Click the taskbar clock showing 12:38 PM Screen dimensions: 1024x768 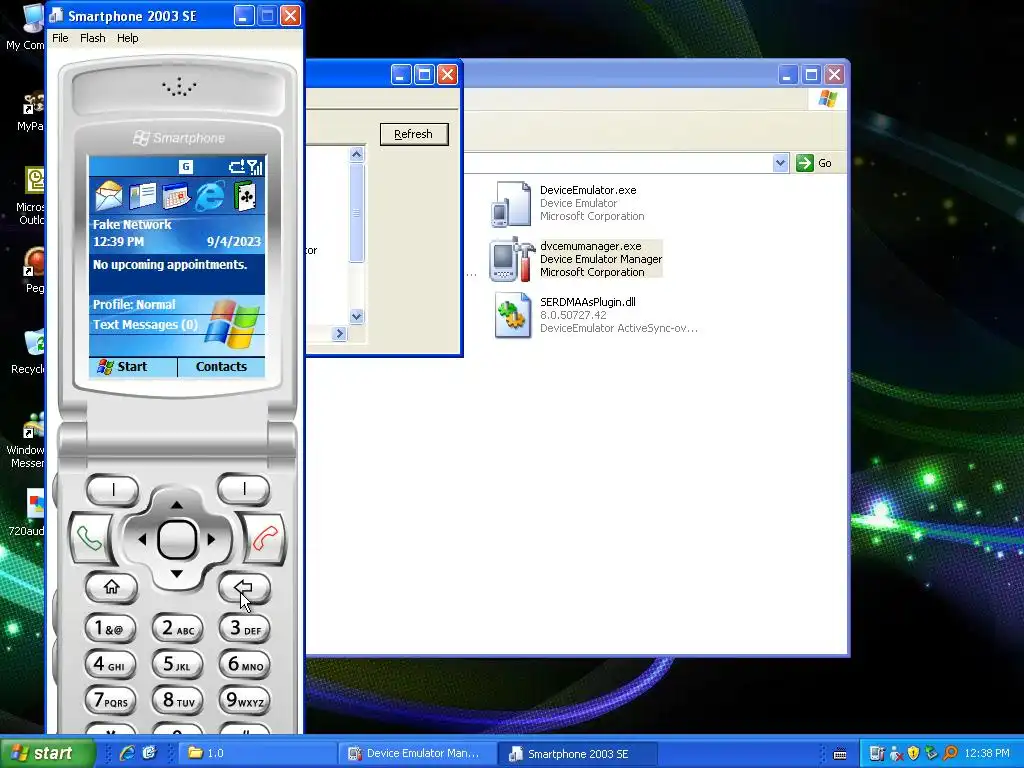tap(987, 753)
